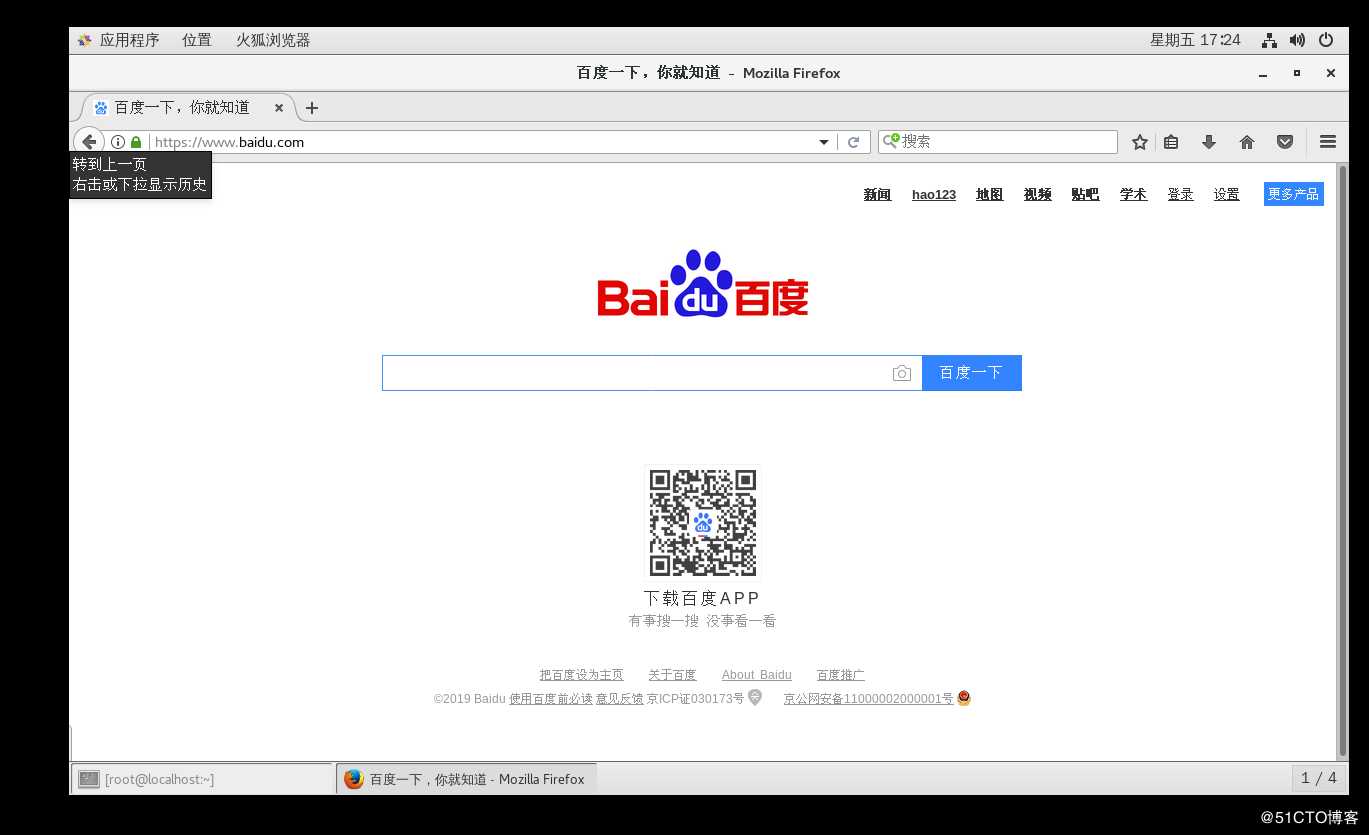Reload the page with the refresh icon
This screenshot has width=1369, height=835.
853,142
